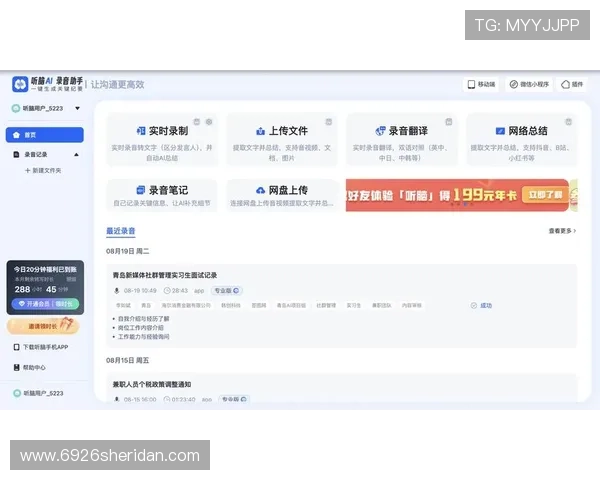
Task: Click 开通会员 | 领时长 membership button
Action: [45, 304]
